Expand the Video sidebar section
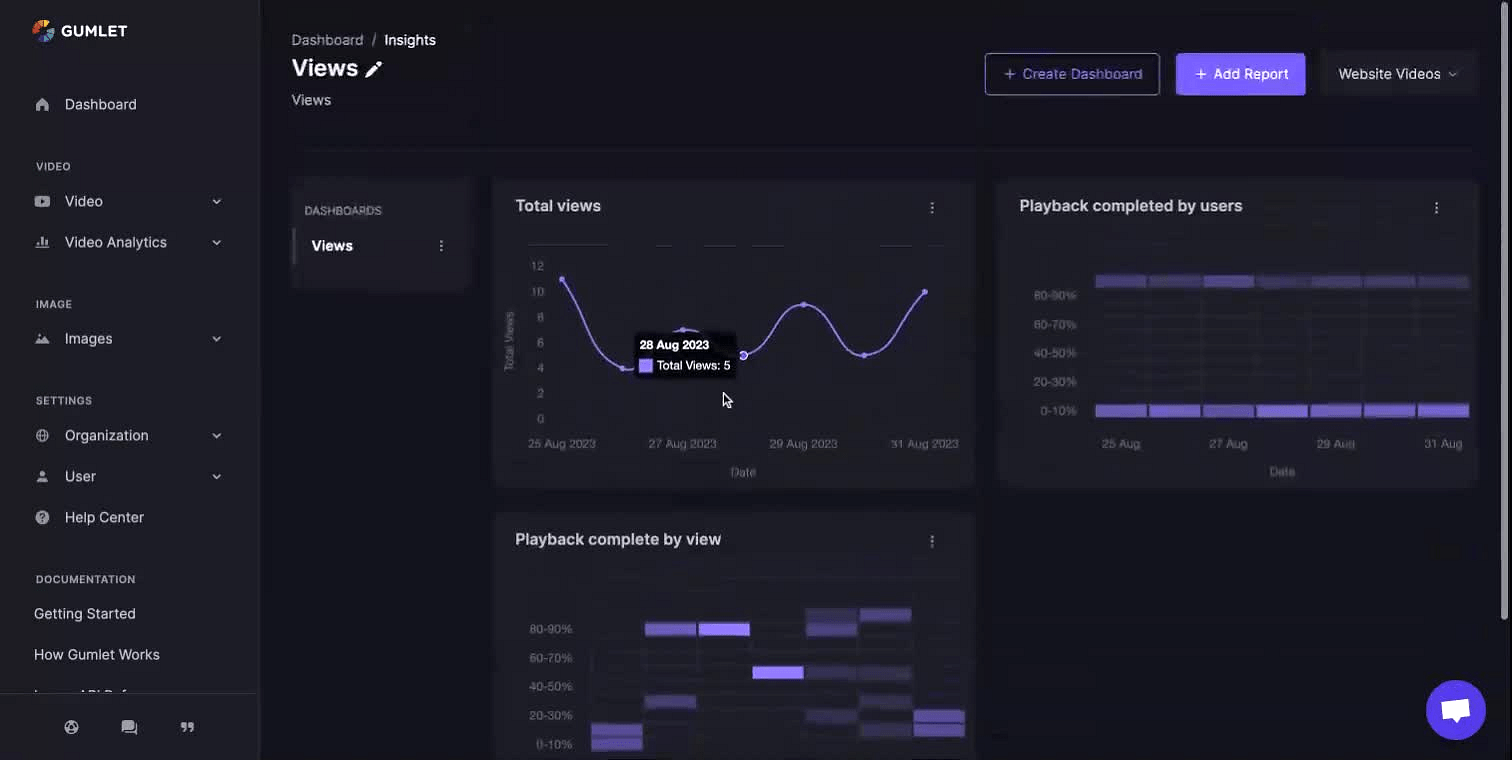1512x760 pixels. pos(129,201)
